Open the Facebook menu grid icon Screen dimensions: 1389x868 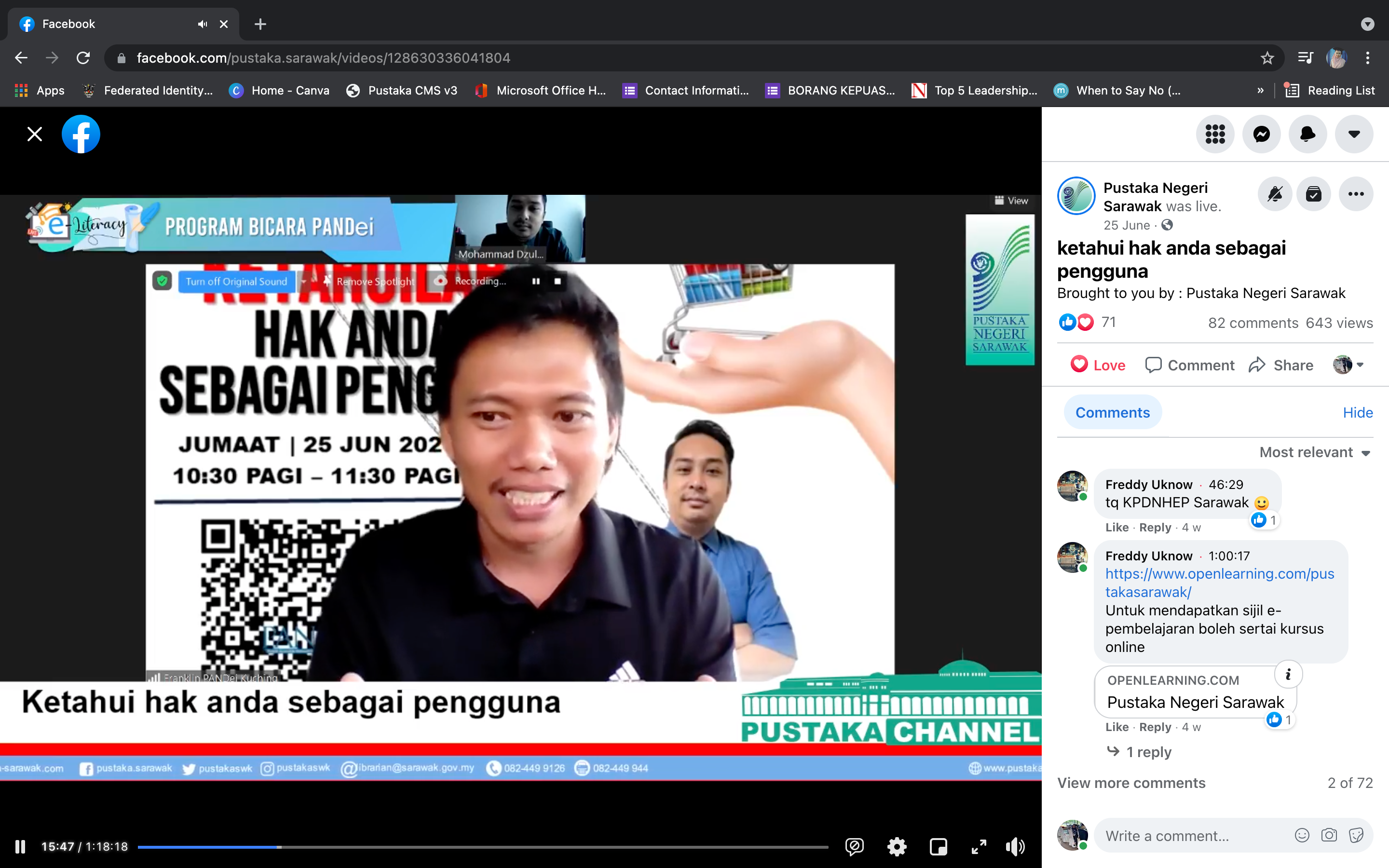coord(1215,135)
